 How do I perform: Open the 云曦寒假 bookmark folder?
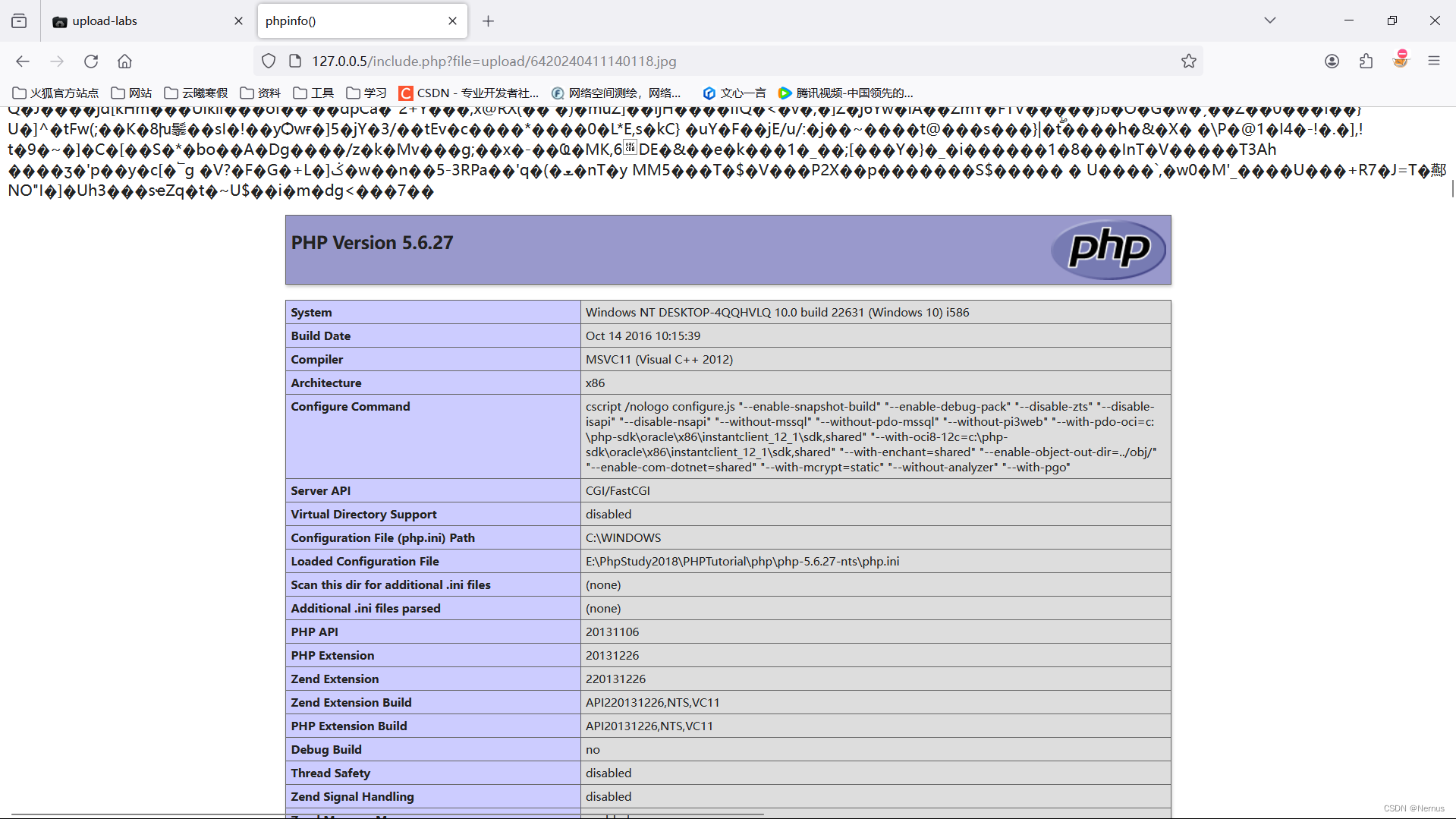tap(196, 93)
